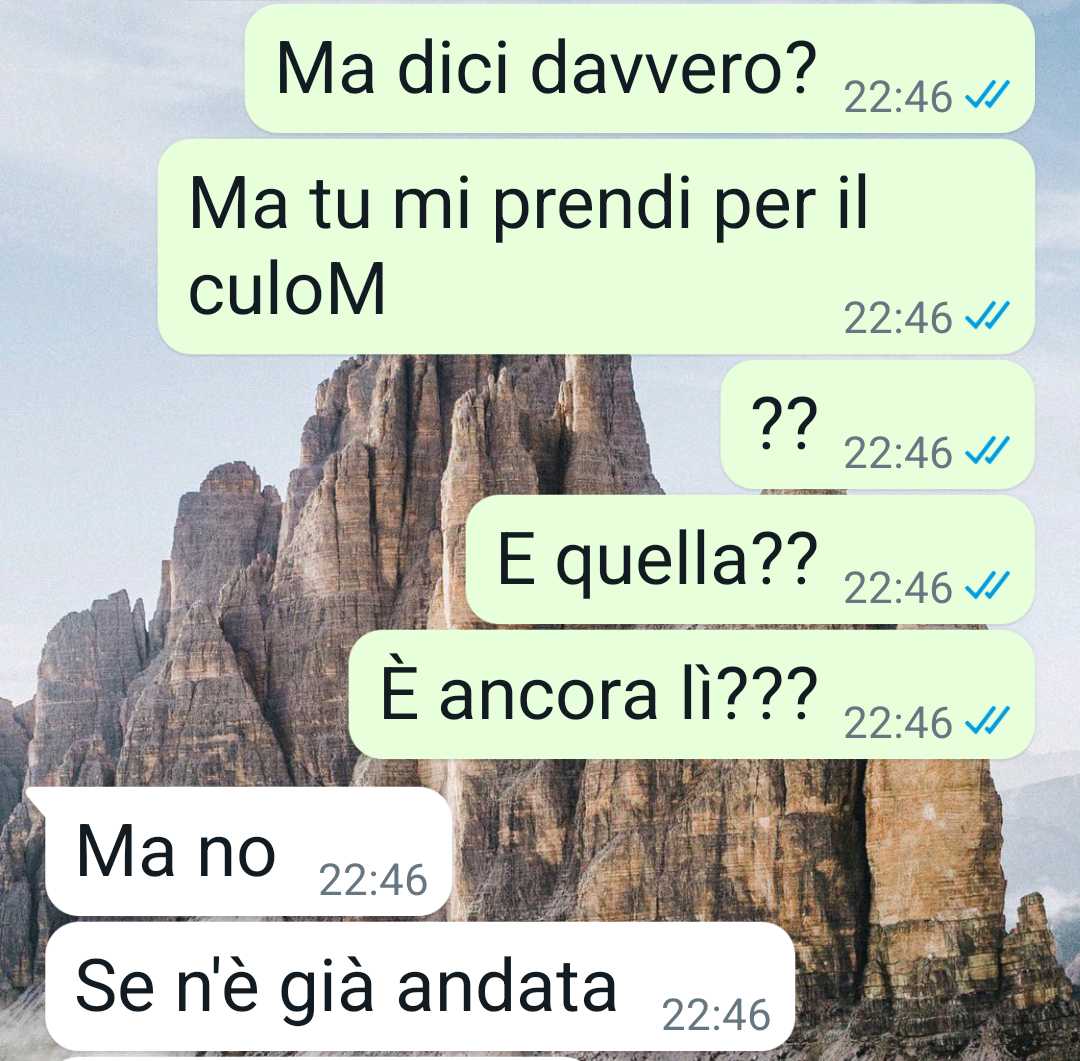The image size is (1080, 1061).
Task: Tap the timestamp next to 'È ancora lì???'
Action: point(898,723)
